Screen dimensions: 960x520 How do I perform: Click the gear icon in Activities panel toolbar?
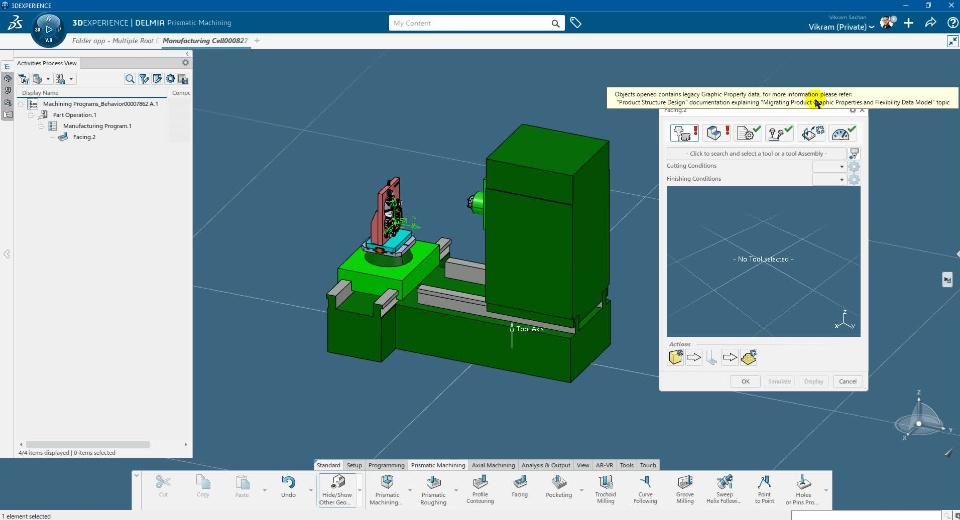170,78
